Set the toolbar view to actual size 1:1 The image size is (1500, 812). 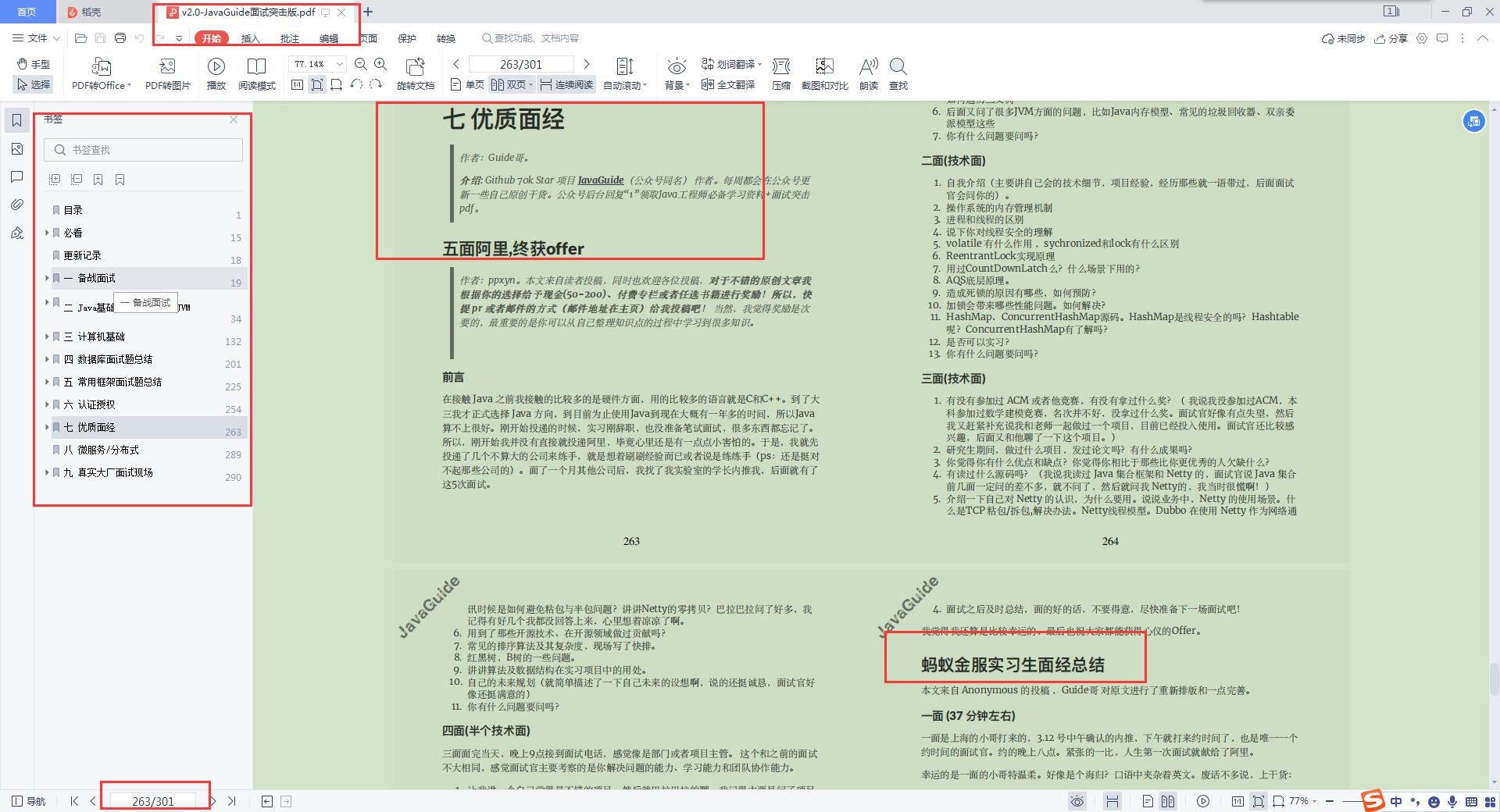coord(298,84)
